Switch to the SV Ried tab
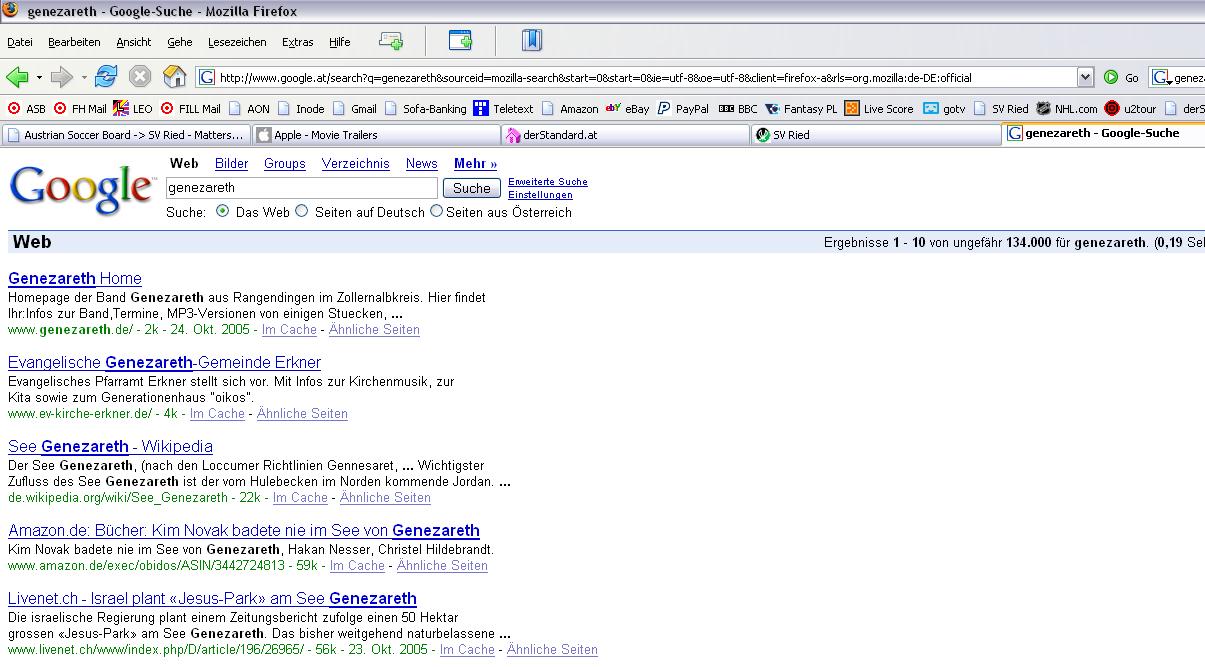 pos(876,134)
